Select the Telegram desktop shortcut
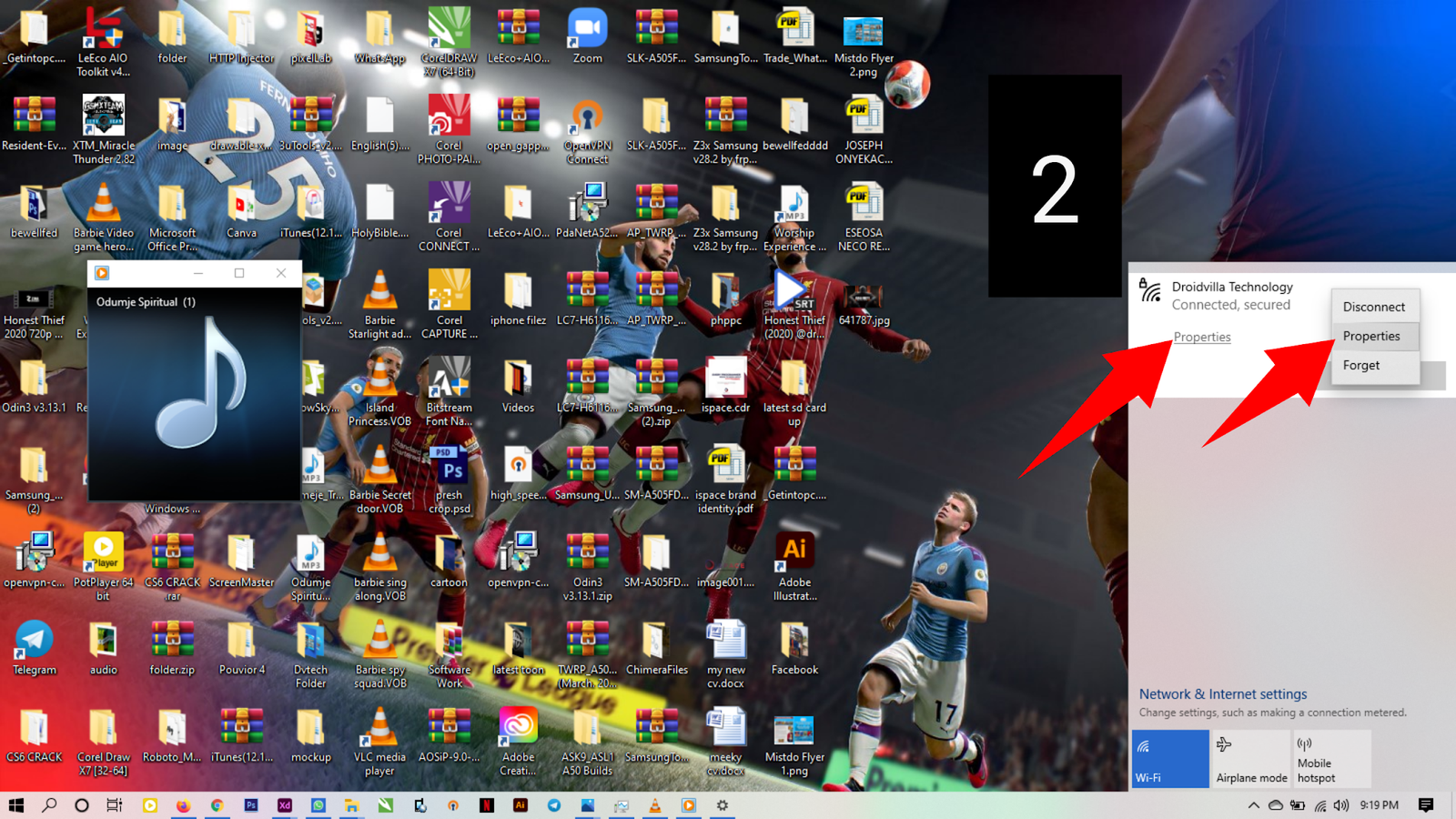1456x819 pixels. 35,648
